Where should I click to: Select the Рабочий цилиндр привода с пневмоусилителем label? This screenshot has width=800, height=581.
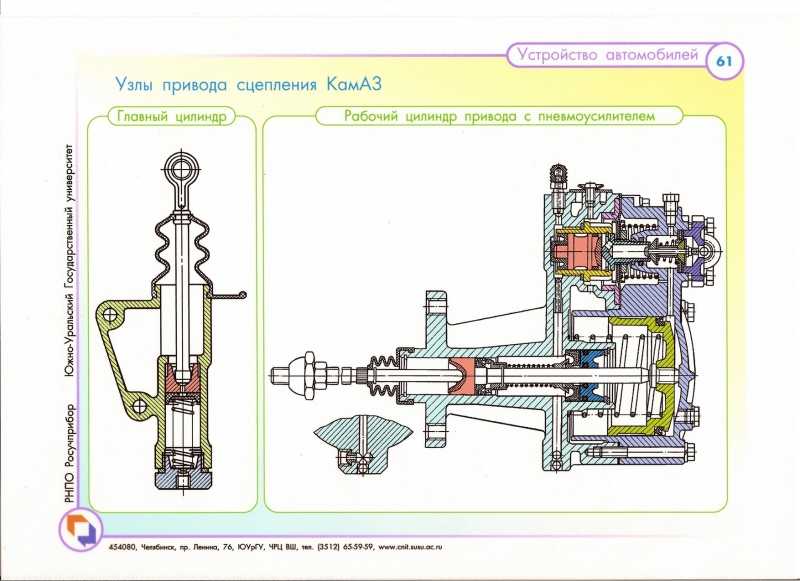tap(499, 116)
